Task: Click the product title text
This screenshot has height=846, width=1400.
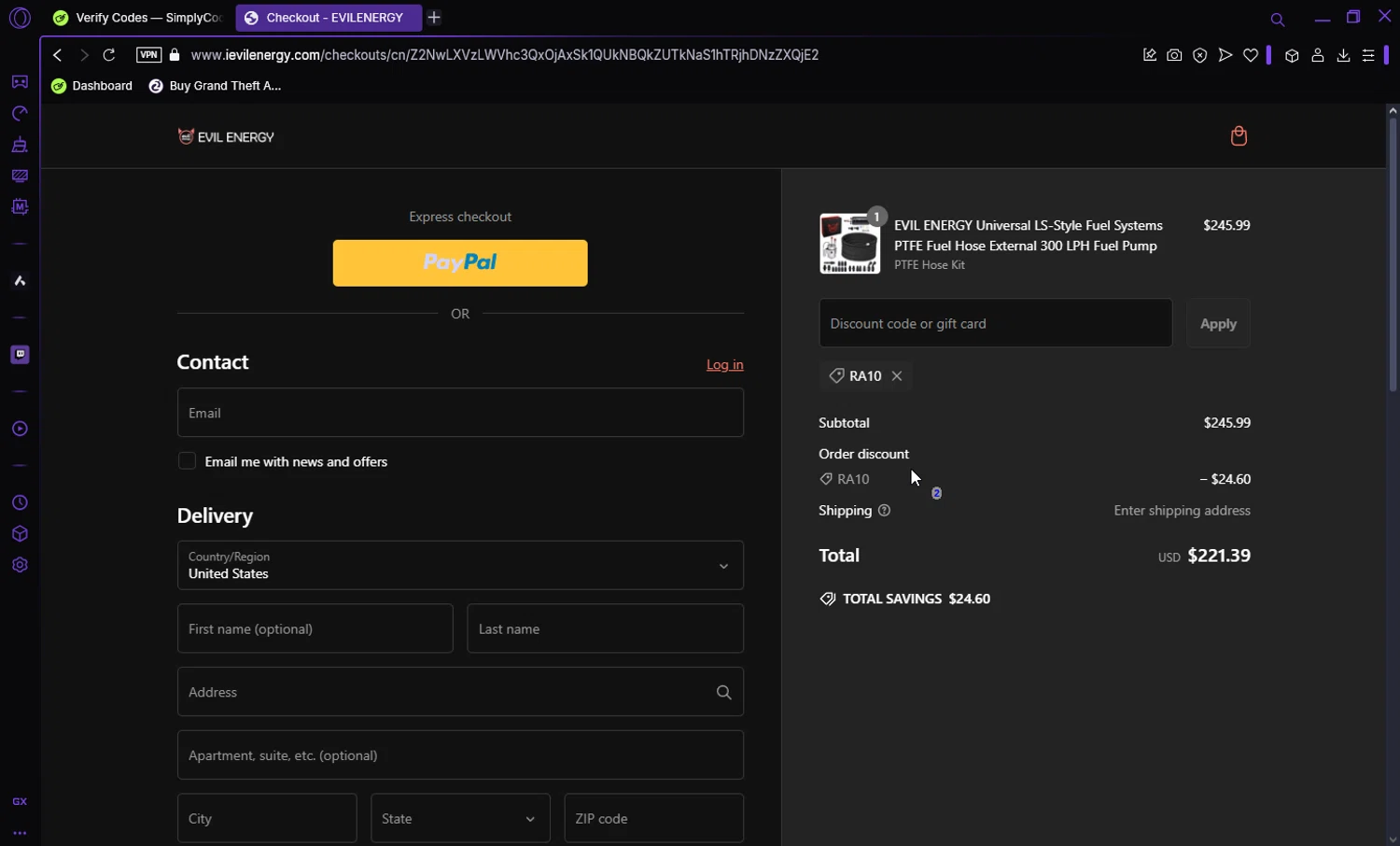Action: pyautogui.click(x=1029, y=235)
